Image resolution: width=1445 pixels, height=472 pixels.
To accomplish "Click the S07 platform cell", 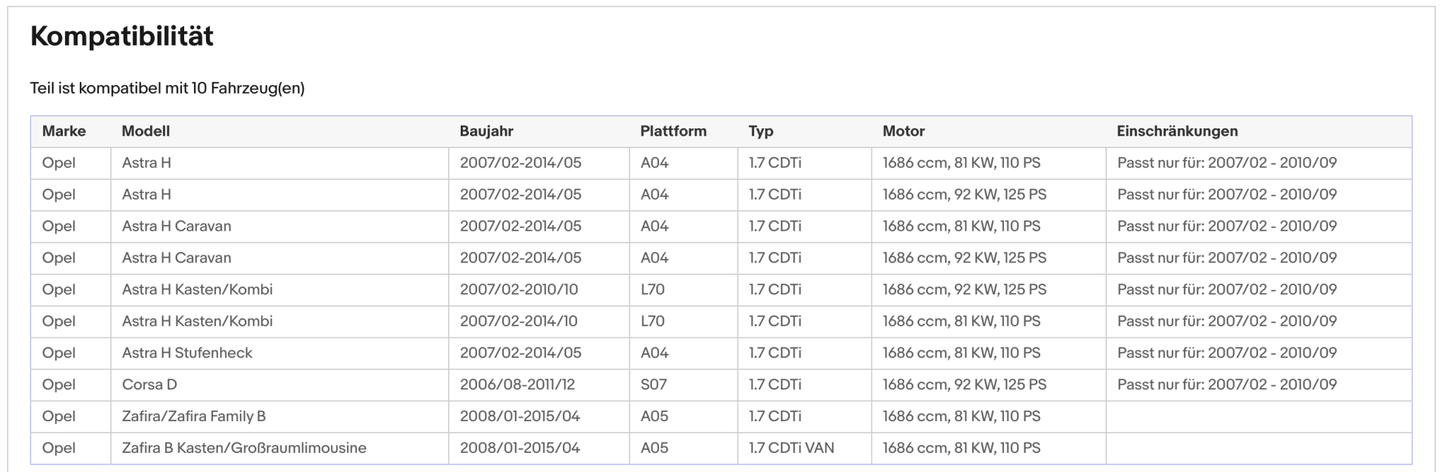I will tap(652, 385).
